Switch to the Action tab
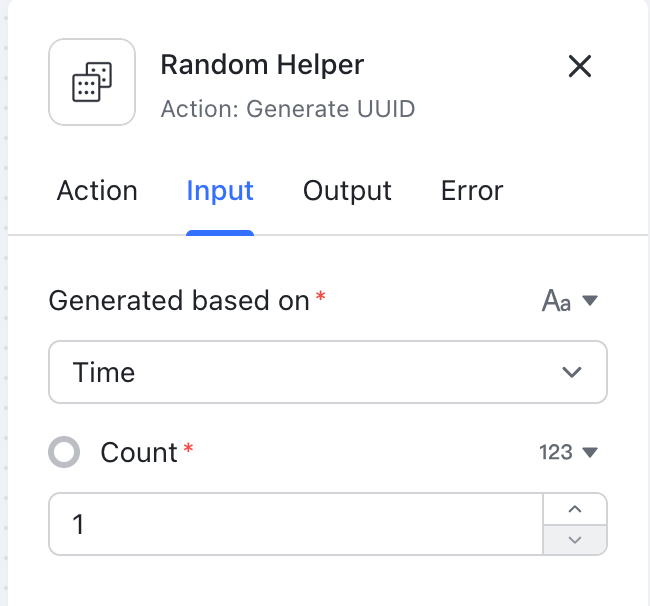This screenshot has width=650, height=606. coord(97,191)
